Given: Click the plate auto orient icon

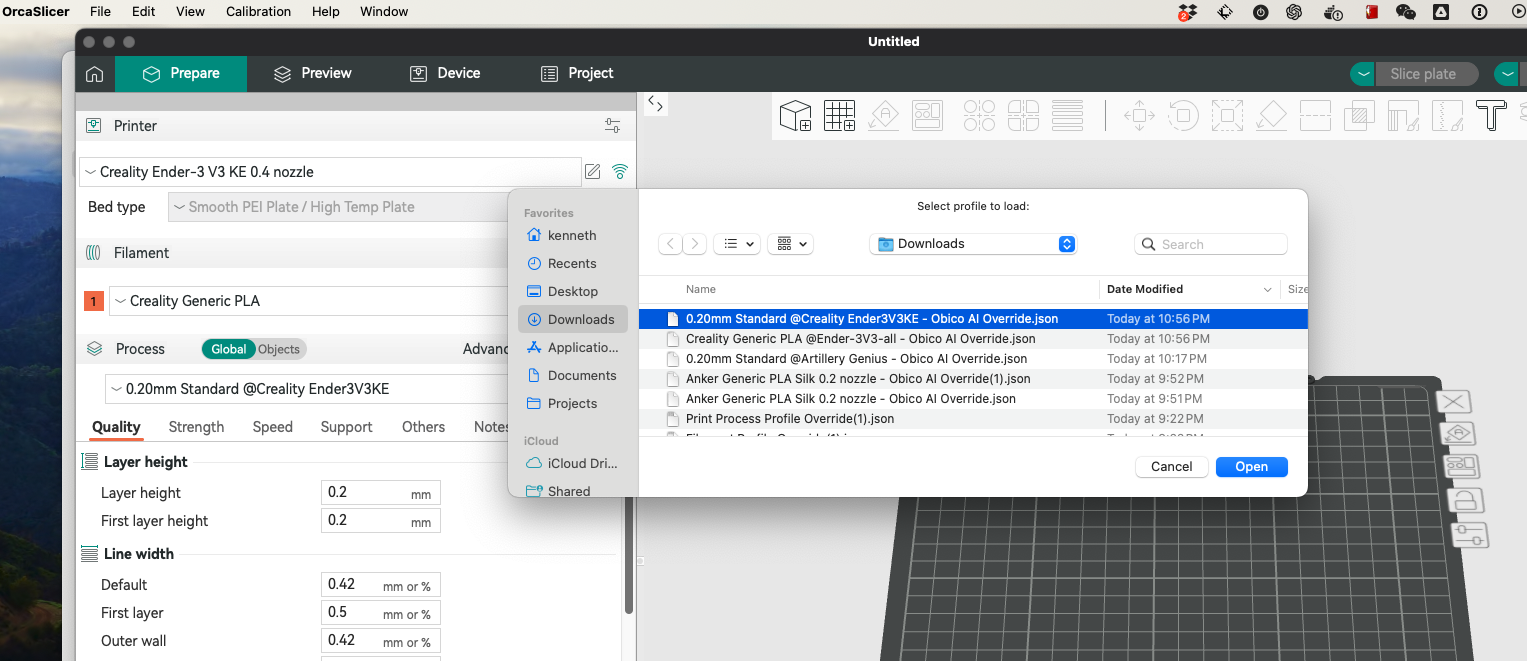Looking at the screenshot, I should point(1459,434).
